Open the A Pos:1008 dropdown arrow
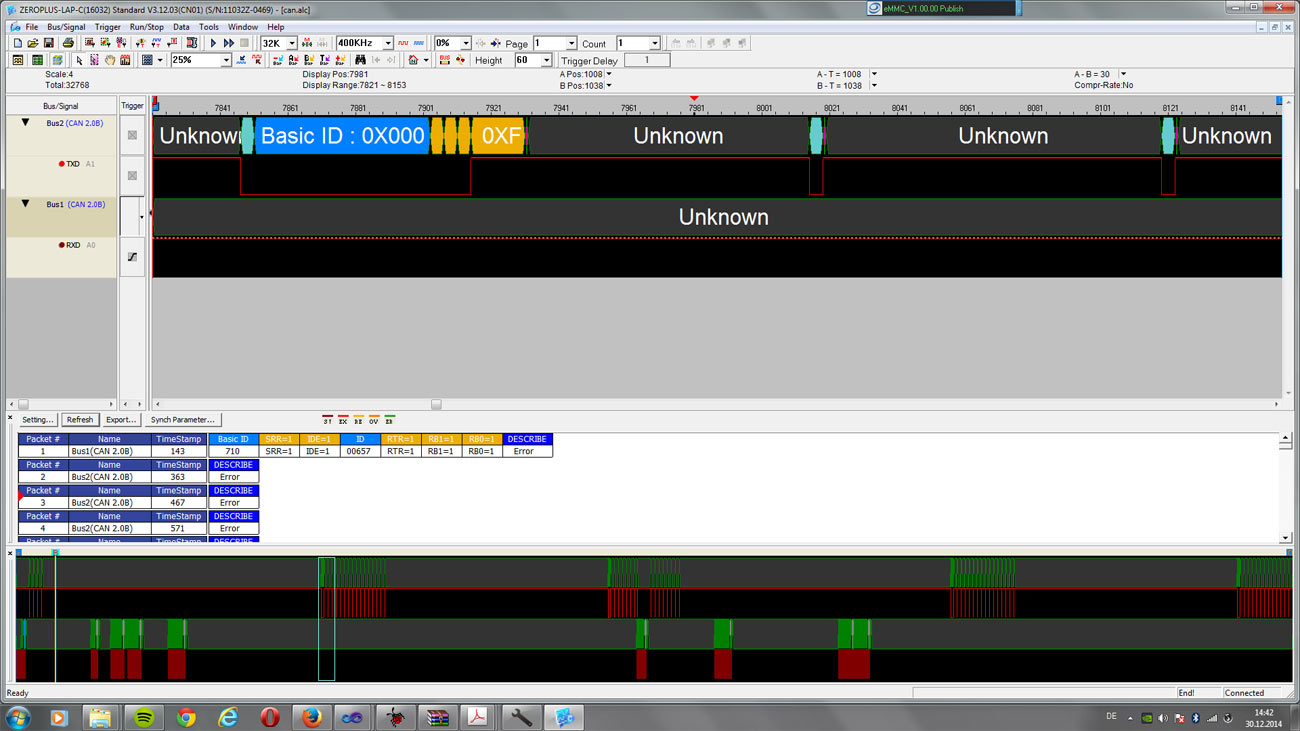 [609, 74]
